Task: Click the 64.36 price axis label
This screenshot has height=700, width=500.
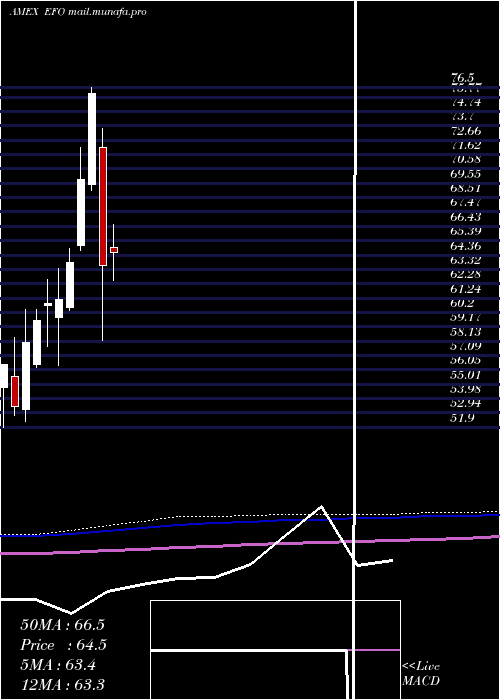Action: point(466,246)
